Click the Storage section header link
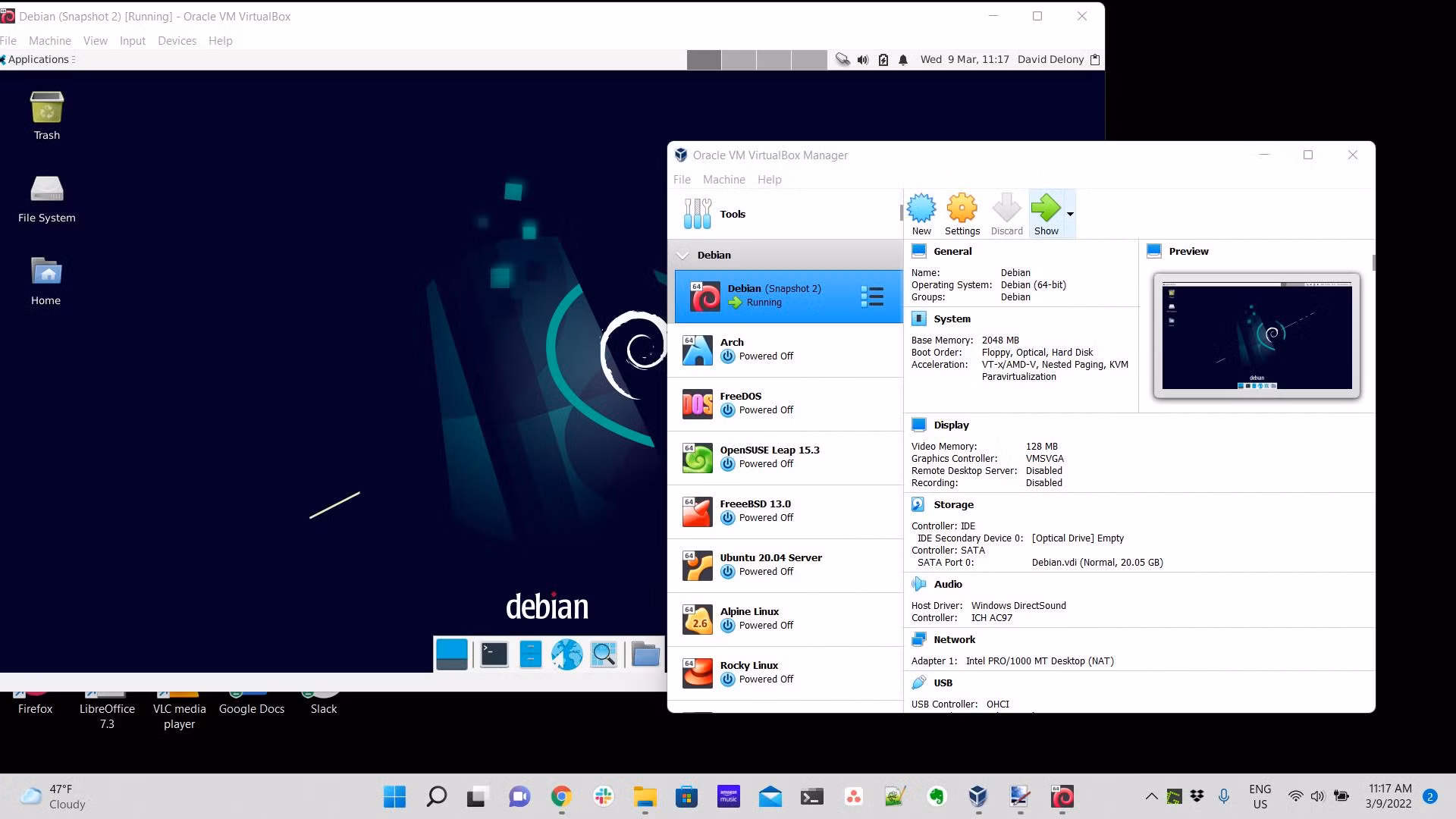Image resolution: width=1456 pixels, height=819 pixels. click(x=953, y=505)
